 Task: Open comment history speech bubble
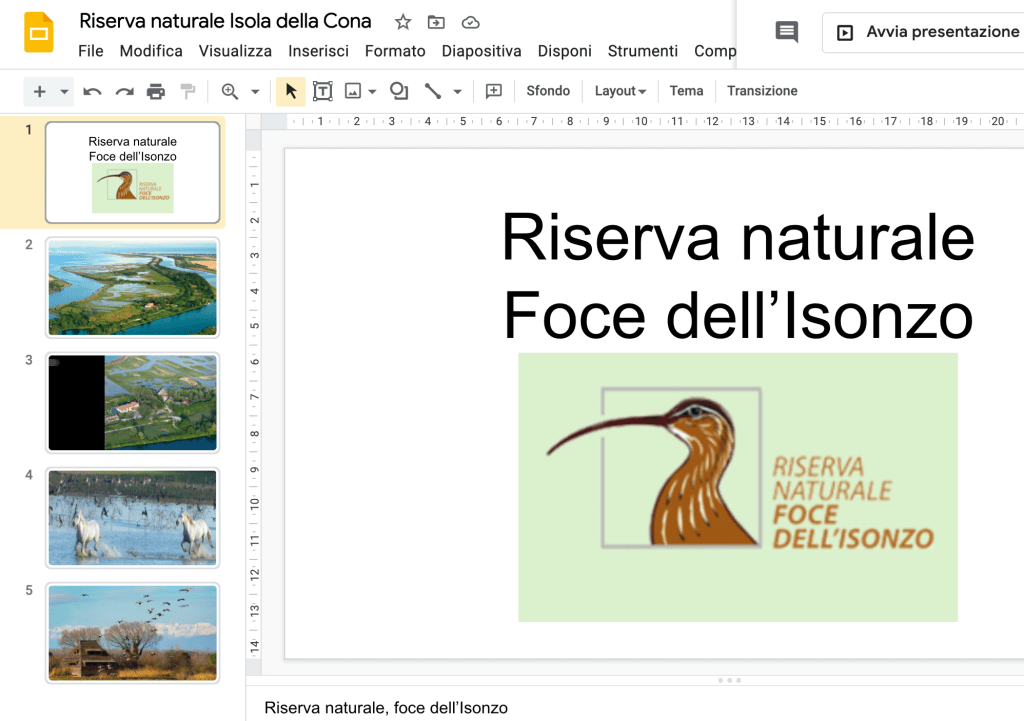click(787, 32)
